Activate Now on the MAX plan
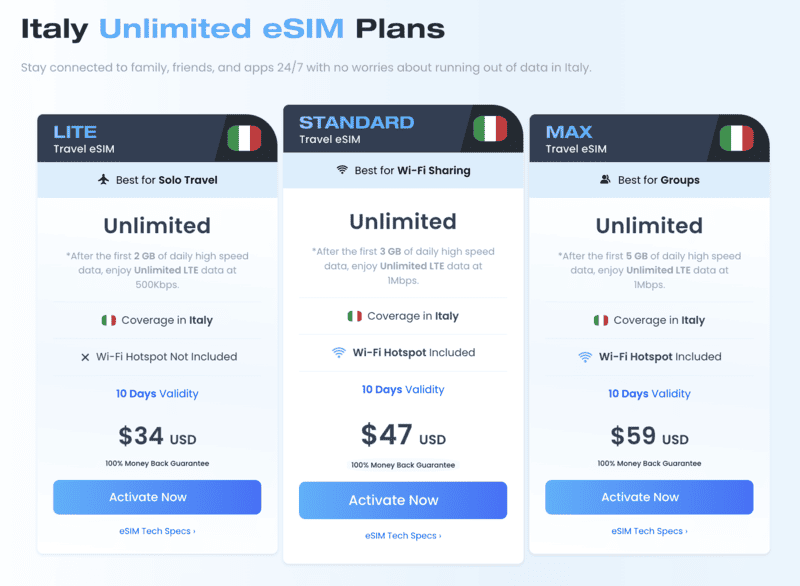The image size is (800, 586). click(x=648, y=497)
